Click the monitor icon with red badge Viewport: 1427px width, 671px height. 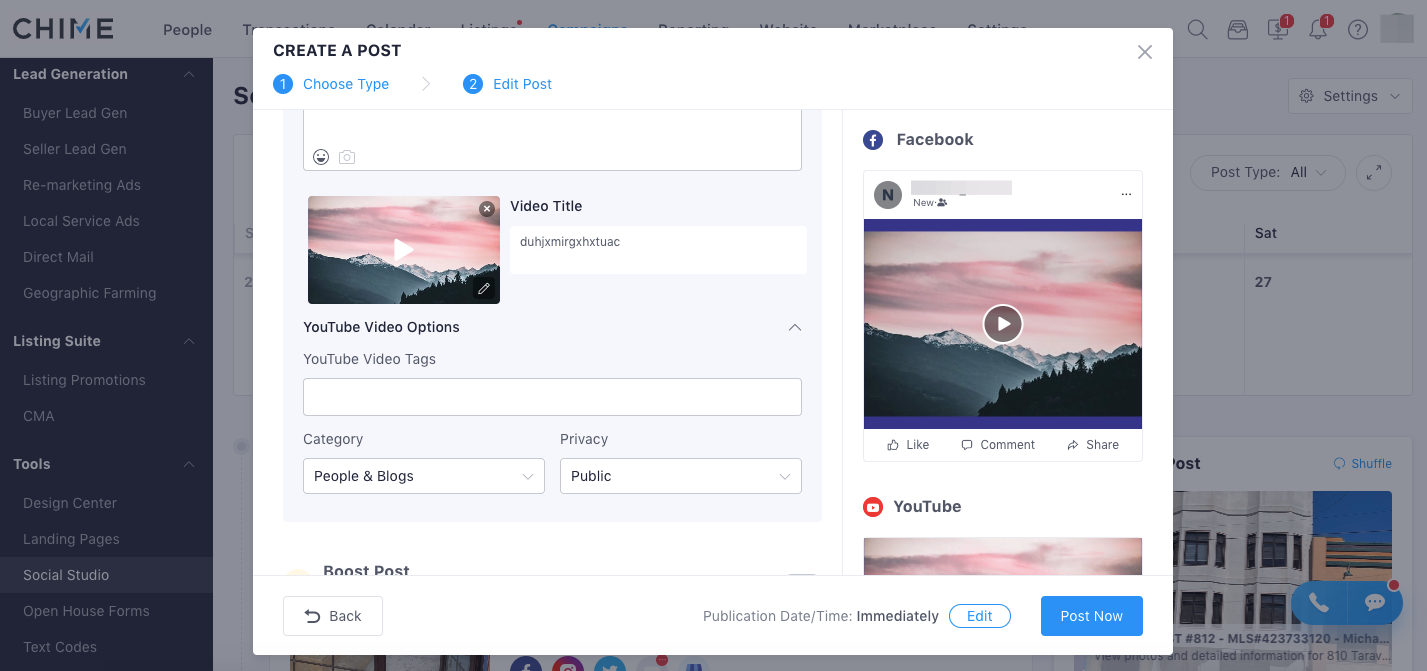point(1279,28)
